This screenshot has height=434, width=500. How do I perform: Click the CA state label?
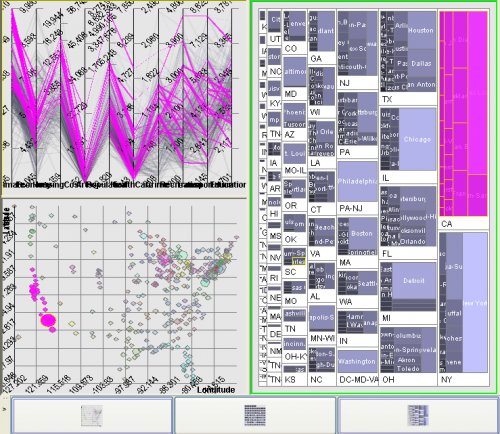pos(447,224)
